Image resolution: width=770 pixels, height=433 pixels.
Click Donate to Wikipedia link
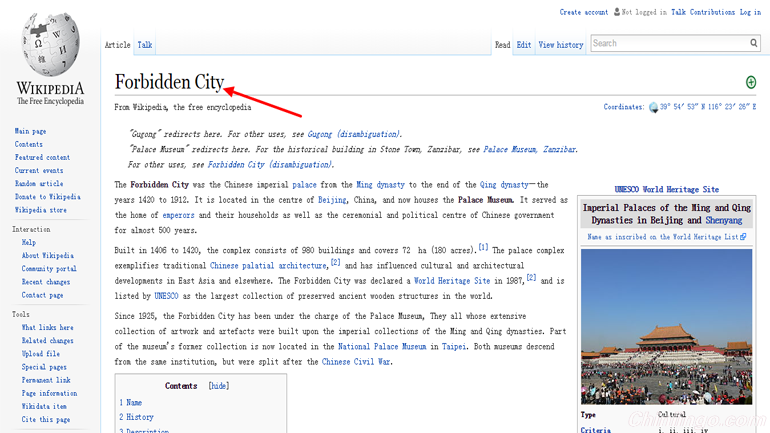(48, 197)
